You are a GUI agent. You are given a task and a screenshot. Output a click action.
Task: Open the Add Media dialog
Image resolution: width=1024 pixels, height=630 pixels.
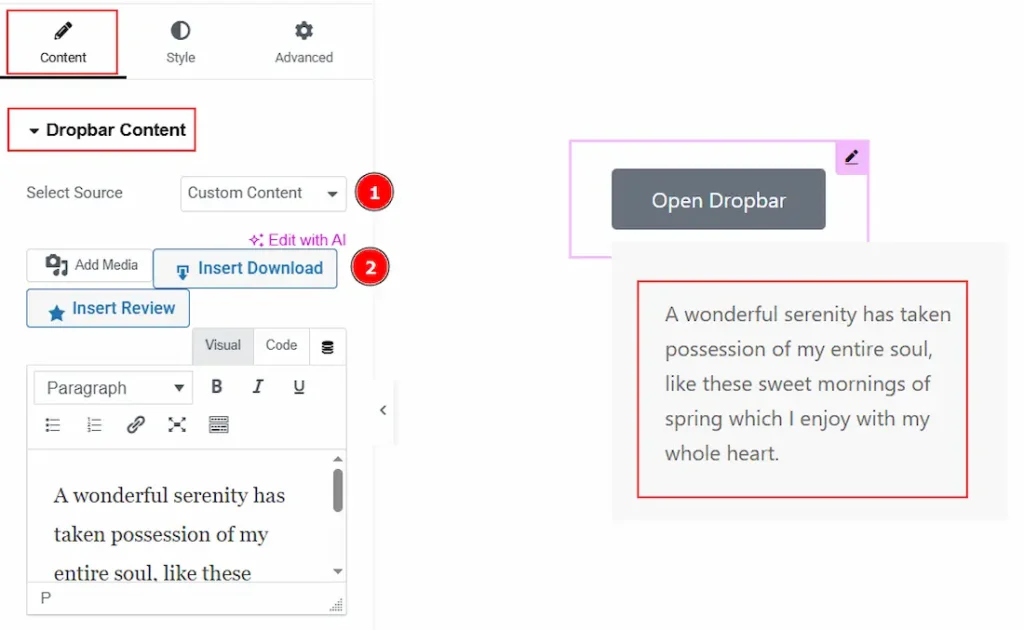pyautogui.click(x=88, y=265)
